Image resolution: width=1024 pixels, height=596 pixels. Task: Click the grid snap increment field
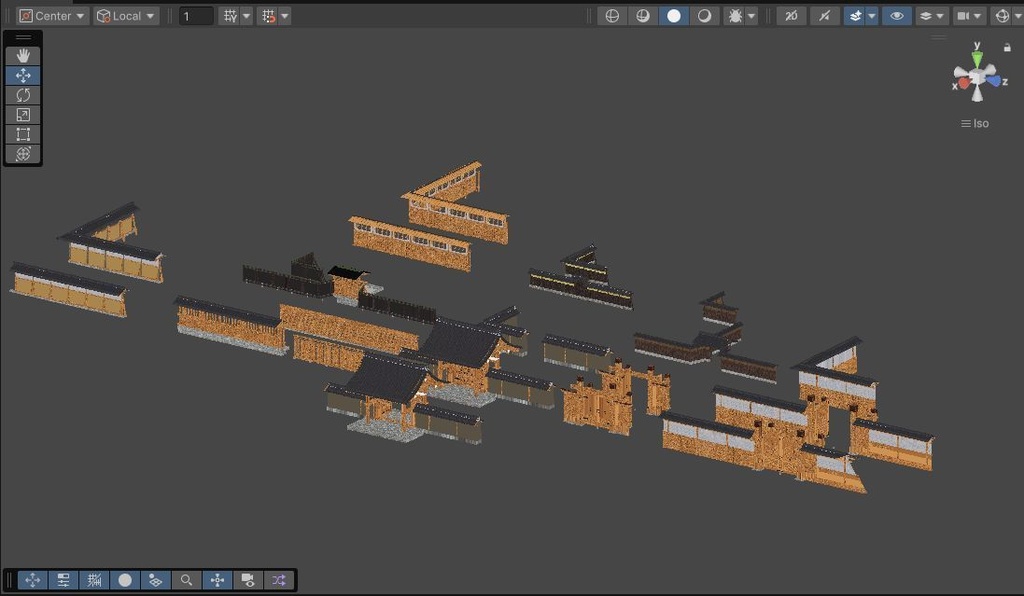coord(196,16)
